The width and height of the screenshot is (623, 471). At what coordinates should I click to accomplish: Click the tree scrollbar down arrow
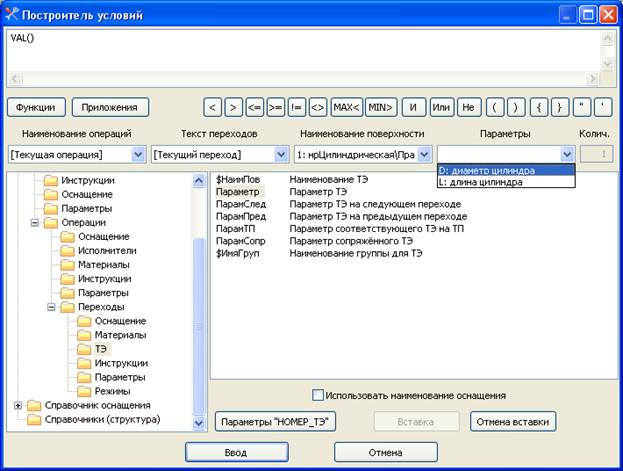pyautogui.click(x=199, y=423)
